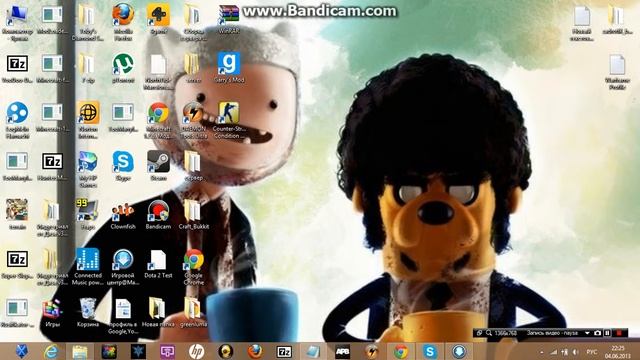Open the Mozilla Firefox desktop shortcut
Image resolution: width=640 pixels, height=360 pixels.
(123, 21)
